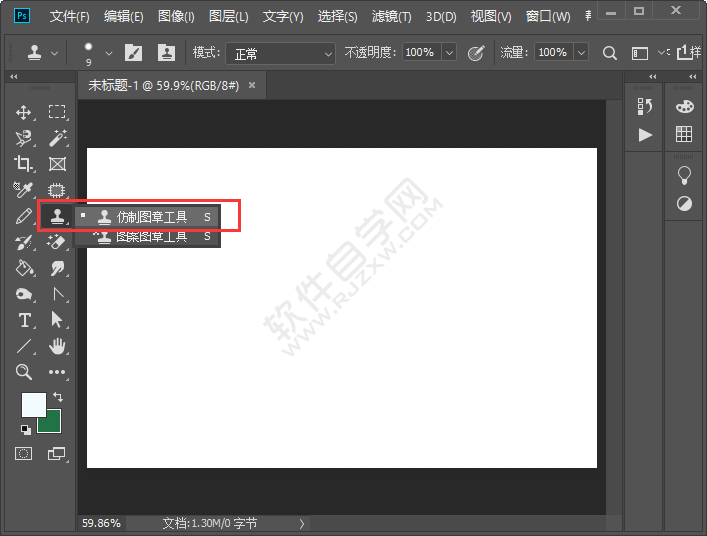707x536 pixels.
Task: Click the foreground color swatch
Action: tap(34, 404)
